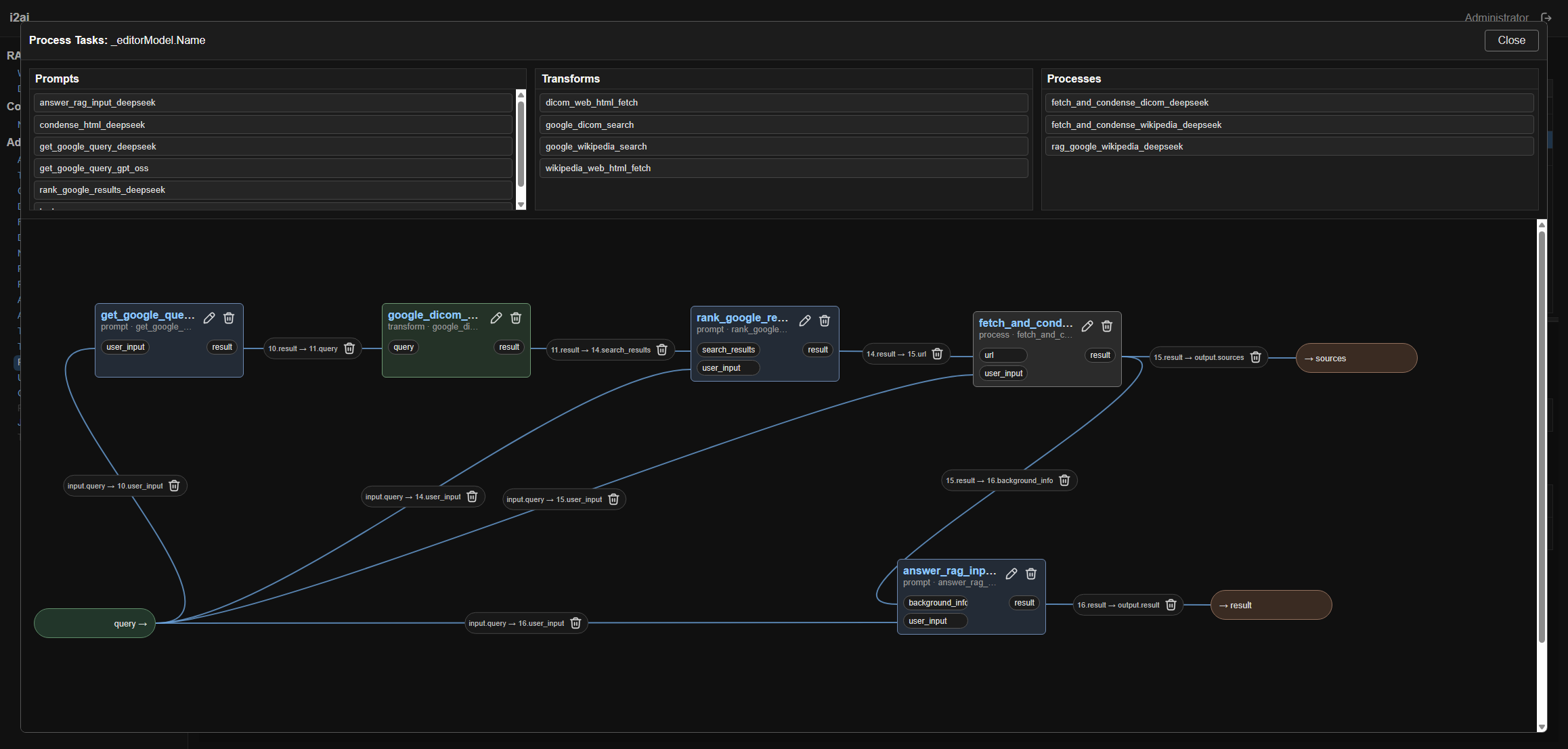Click the Administrator user label
This screenshot has height=749, width=1568.
[1496, 18]
